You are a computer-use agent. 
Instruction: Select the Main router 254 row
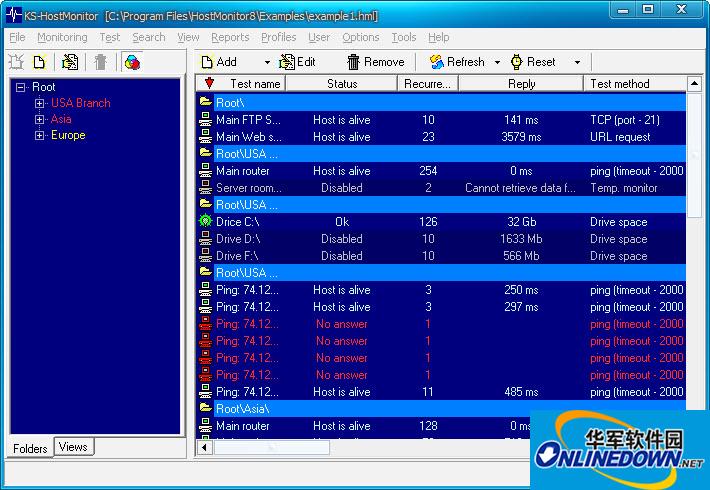[441, 171]
